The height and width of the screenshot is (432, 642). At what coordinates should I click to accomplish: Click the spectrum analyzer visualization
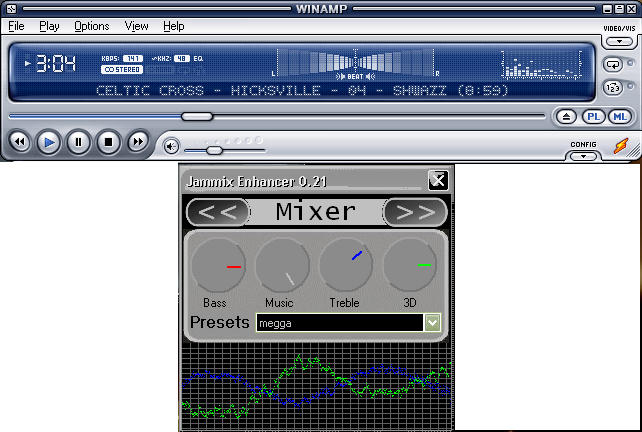tap(541, 65)
